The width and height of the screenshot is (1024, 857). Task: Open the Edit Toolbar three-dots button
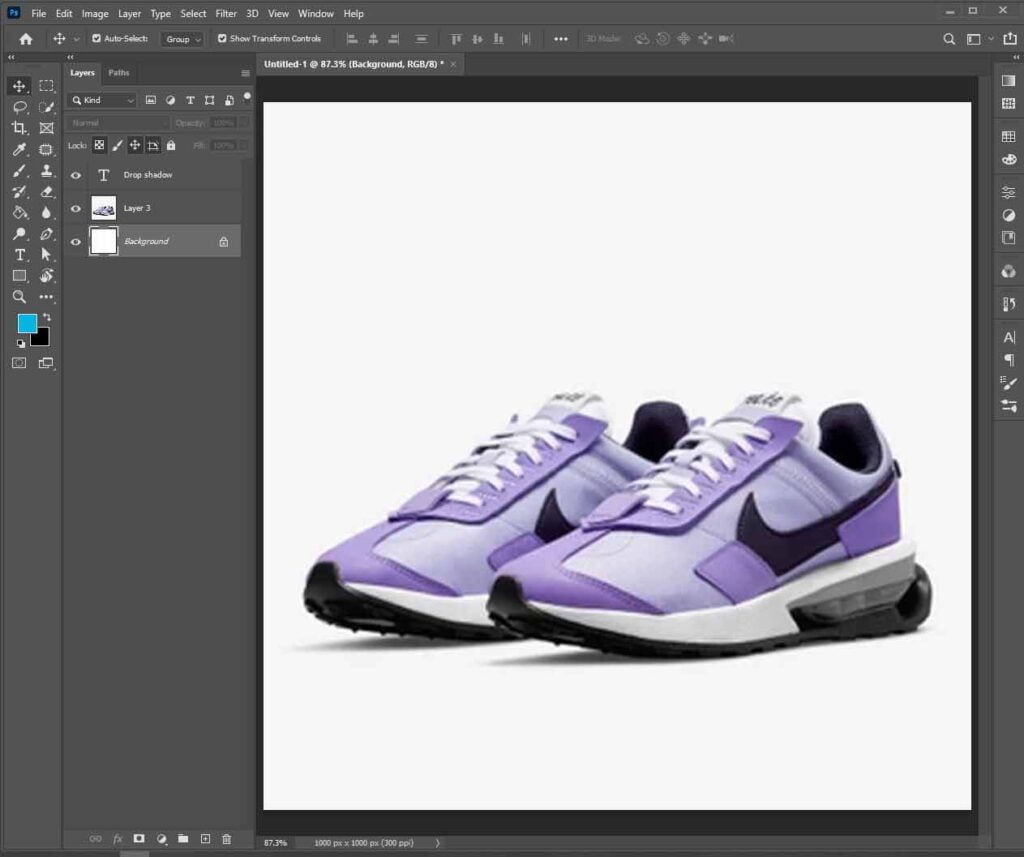46,297
